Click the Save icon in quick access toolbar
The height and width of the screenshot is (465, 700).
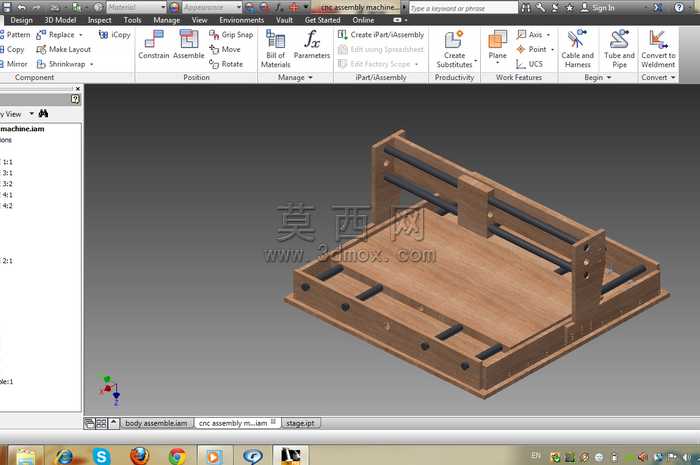(7, 7)
